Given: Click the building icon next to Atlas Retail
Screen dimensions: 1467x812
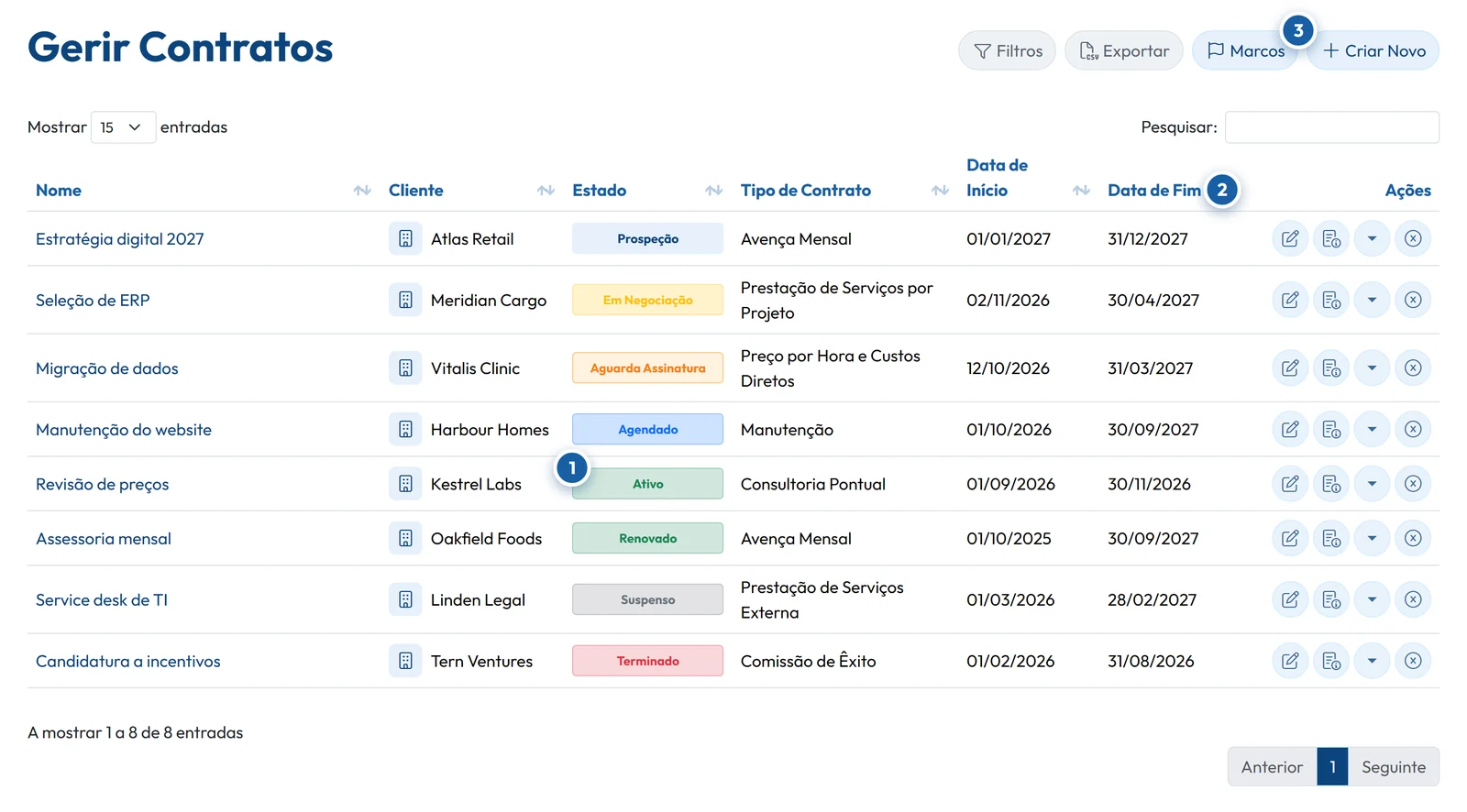Looking at the screenshot, I should (x=405, y=239).
